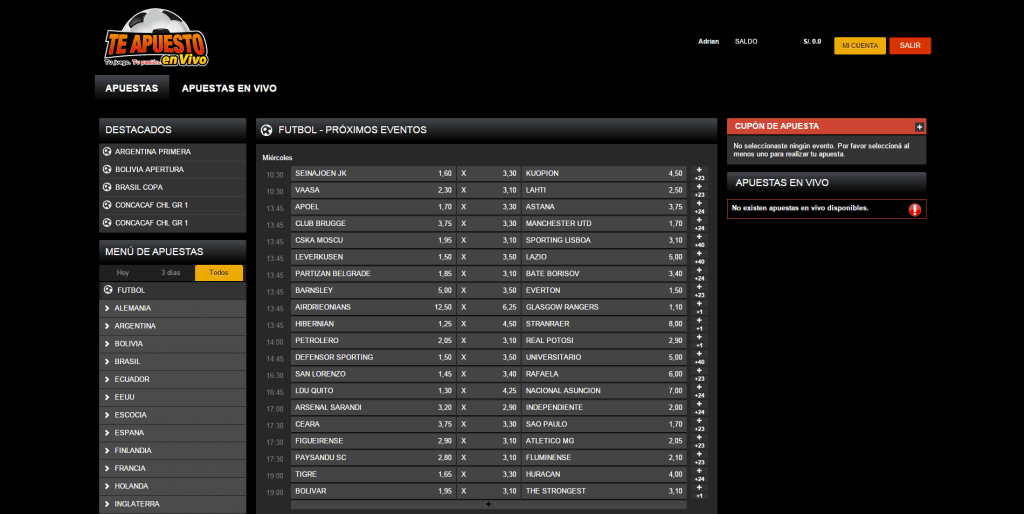Open the Inglaterra country row

172,504
